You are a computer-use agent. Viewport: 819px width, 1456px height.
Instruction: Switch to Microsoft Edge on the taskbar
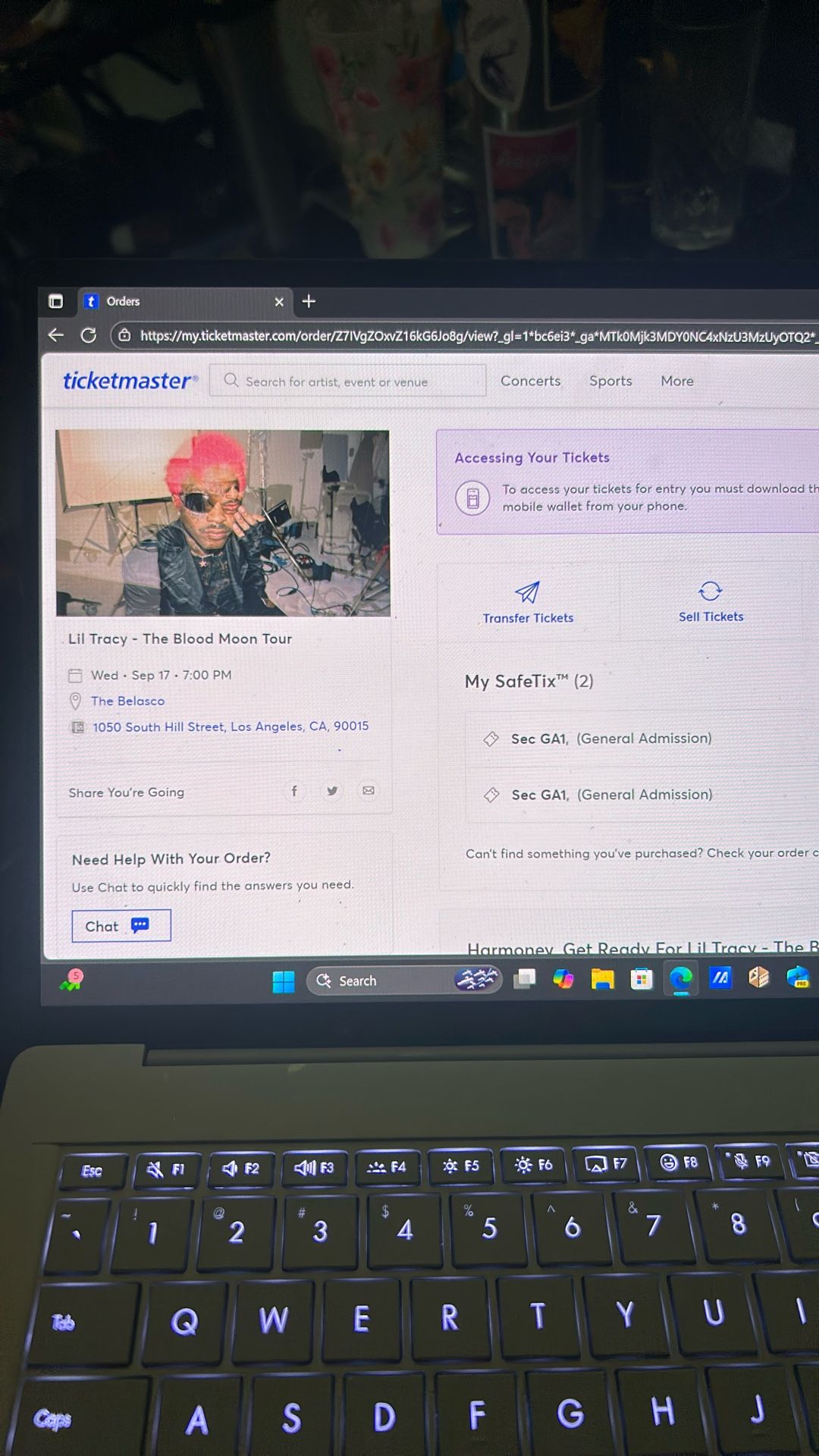[x=681, y=979]
